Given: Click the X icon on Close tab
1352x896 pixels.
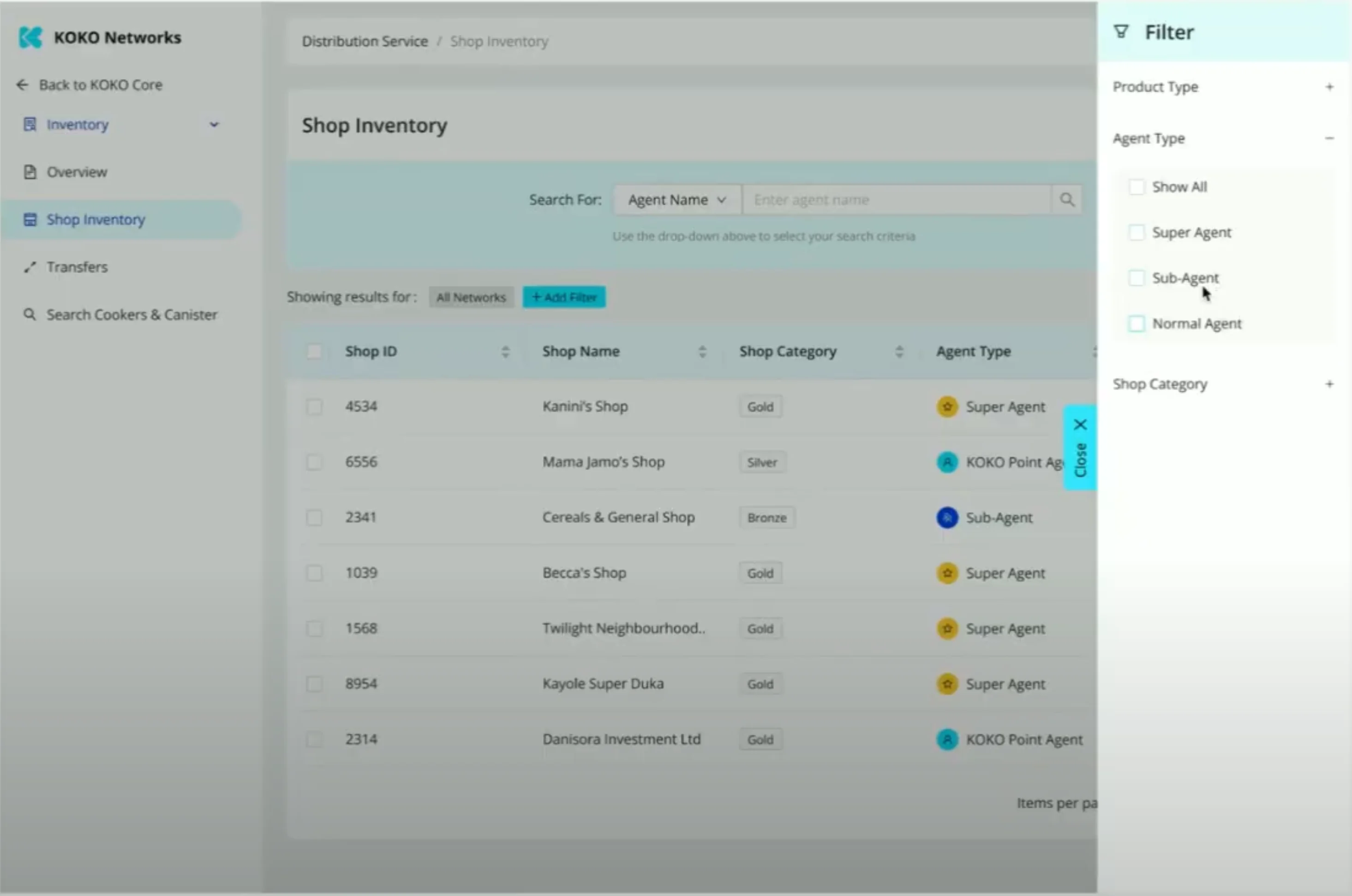Looking at the screenshot, I should (1079, 424).
